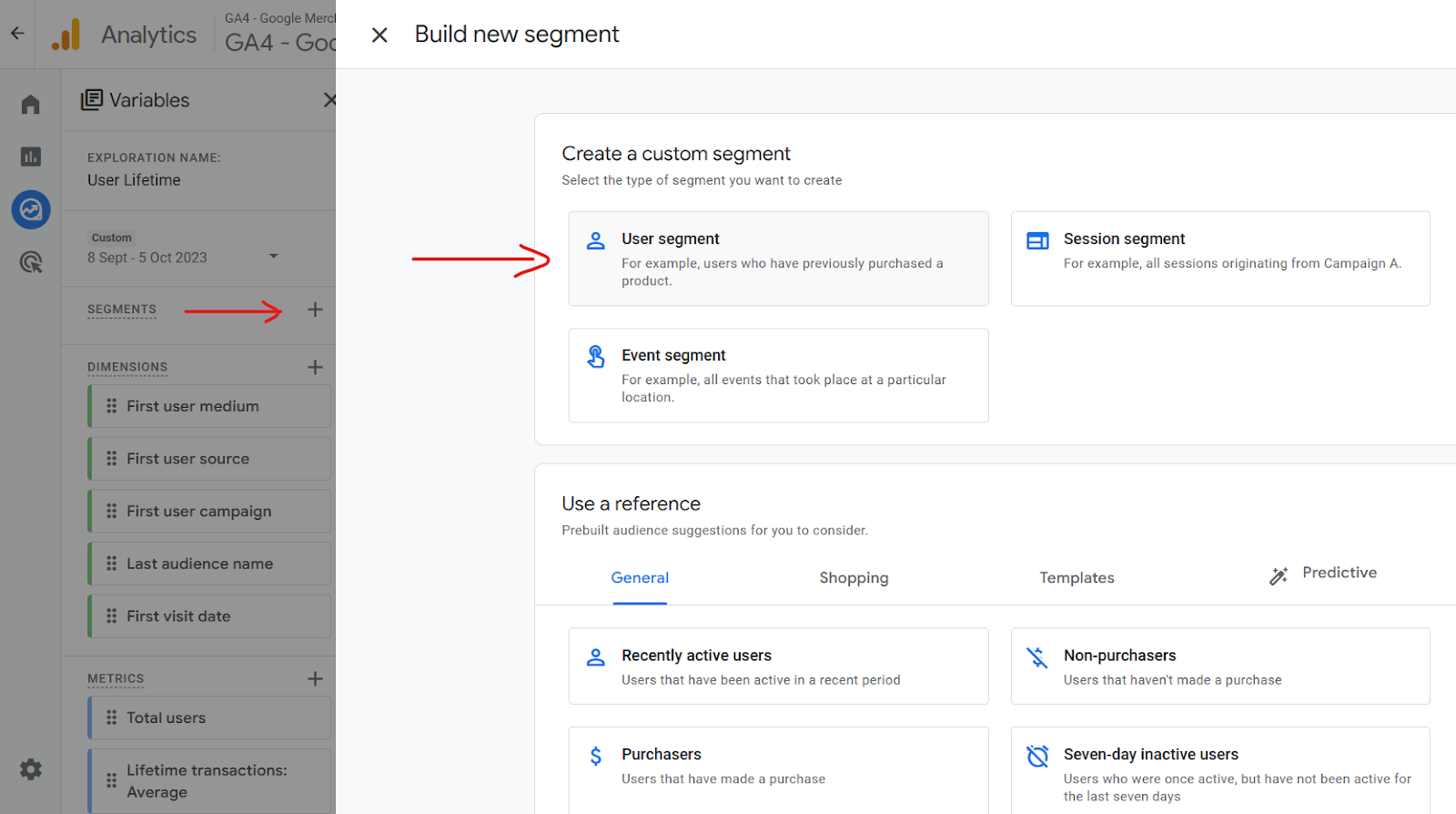Image resolution: width=1456 pixels, height=814 pixels.
Task: Choose the User segment card
Action: (x=778, y=259)
